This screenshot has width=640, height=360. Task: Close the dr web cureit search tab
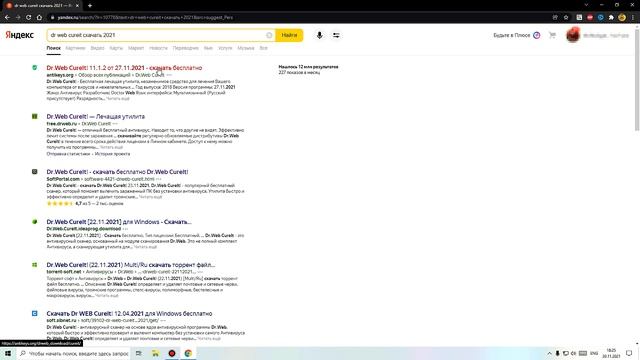pyautogui.click(x=77, y=6)
